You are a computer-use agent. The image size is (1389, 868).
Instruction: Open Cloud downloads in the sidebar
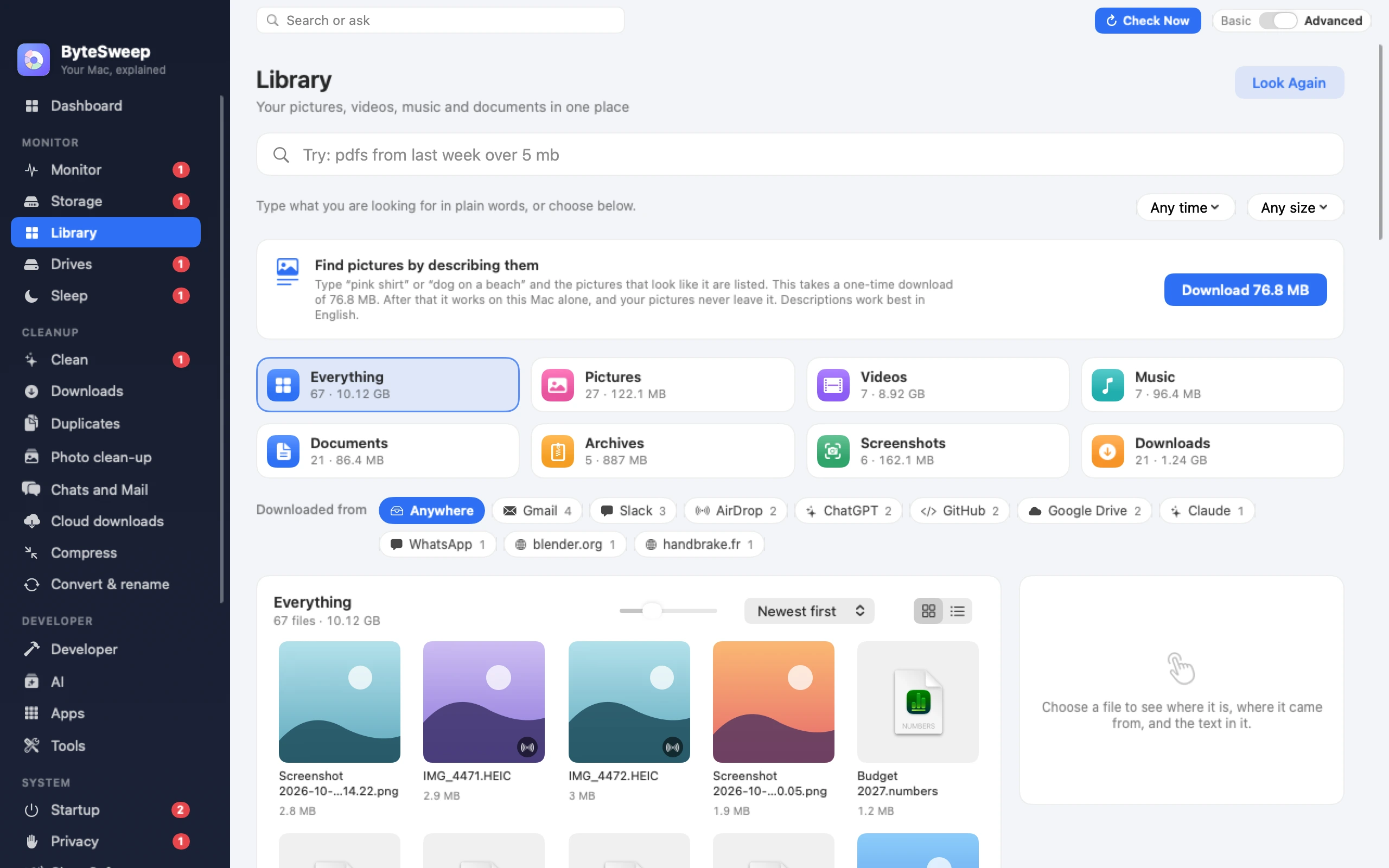click(x=106, y=521)
